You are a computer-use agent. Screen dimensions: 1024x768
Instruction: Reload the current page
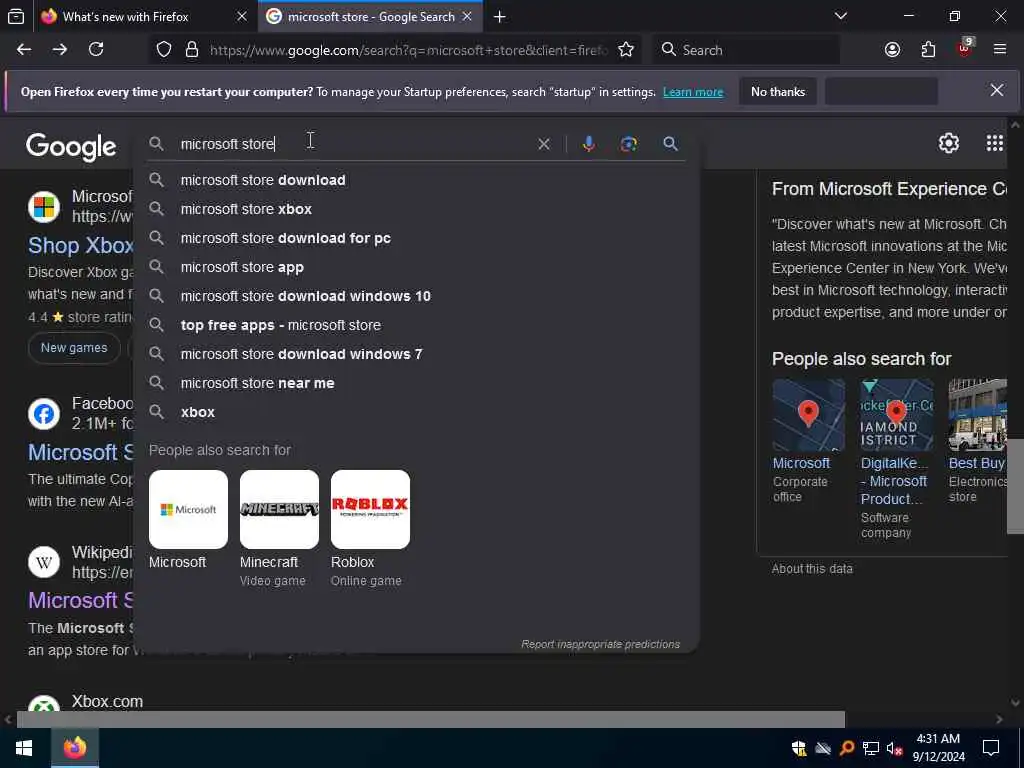pyautogui.click(x=96, y=50)
